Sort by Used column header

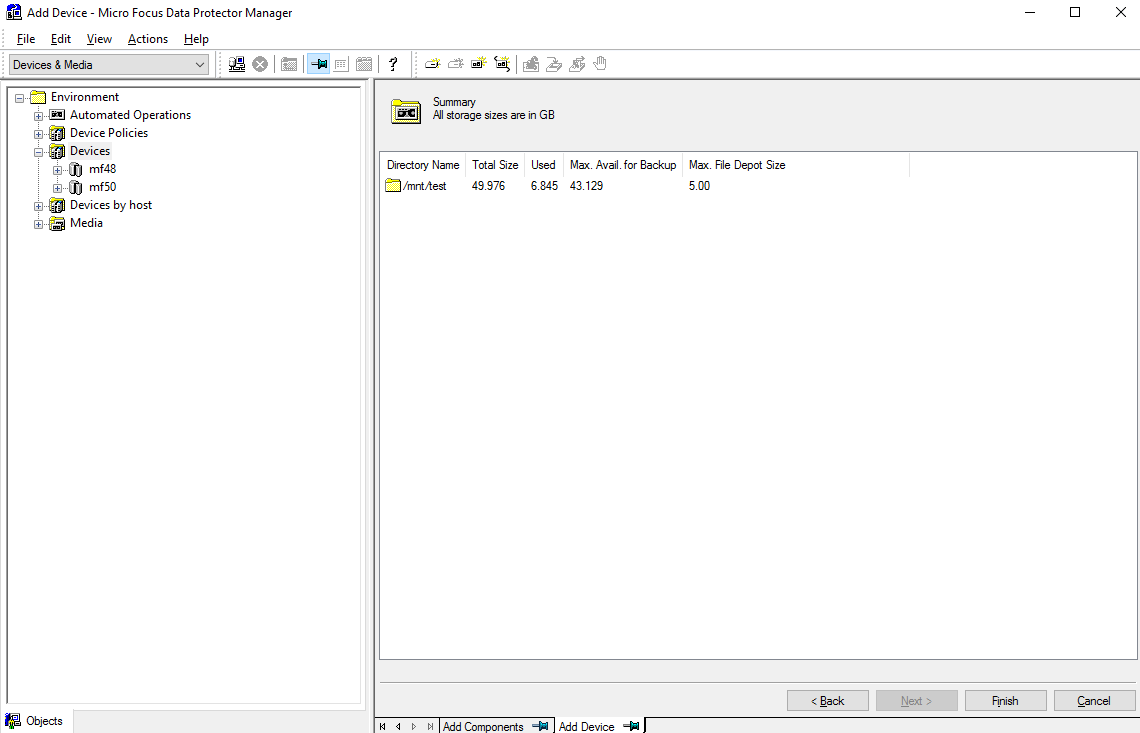pyautogui.click(x=543, y=165)
